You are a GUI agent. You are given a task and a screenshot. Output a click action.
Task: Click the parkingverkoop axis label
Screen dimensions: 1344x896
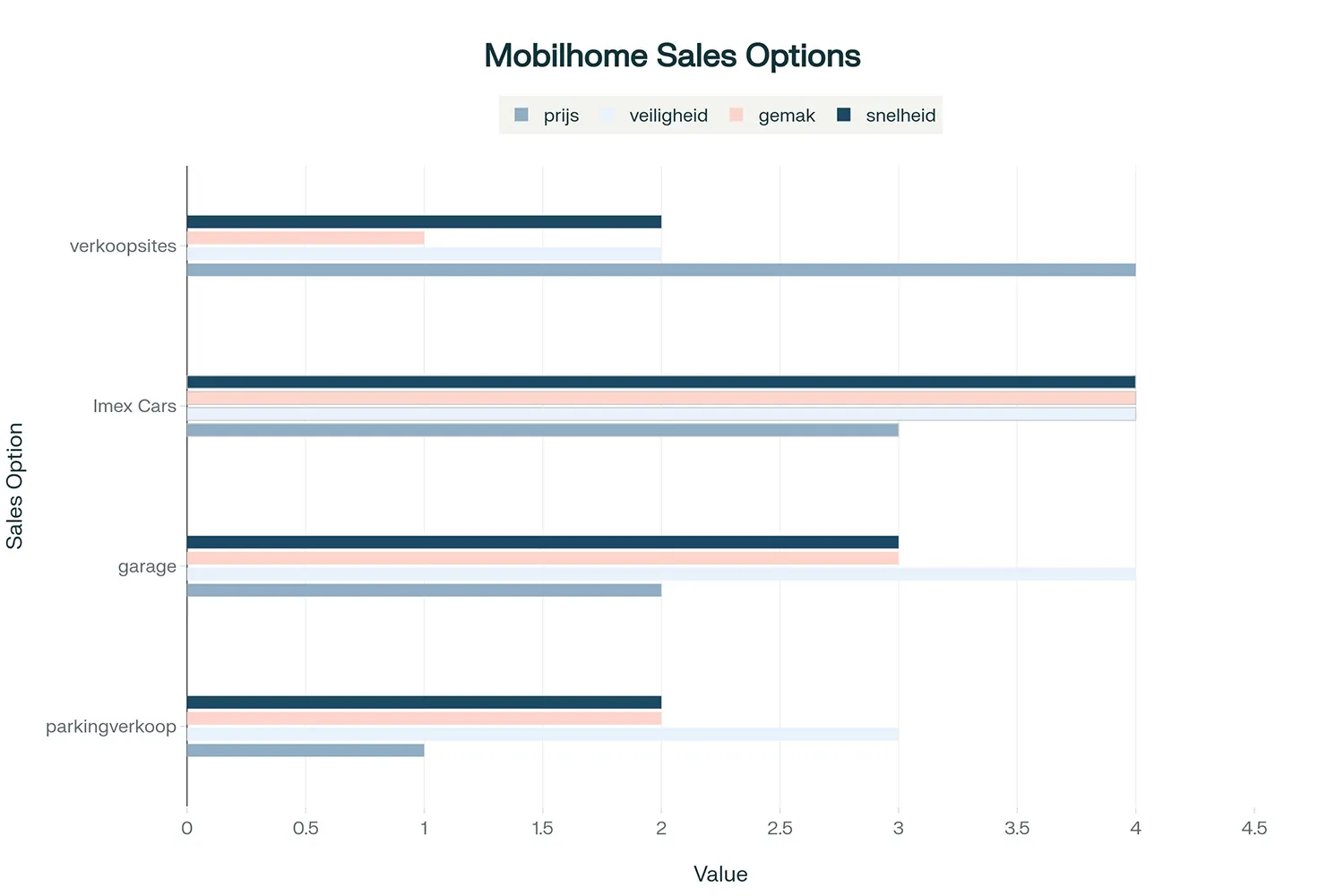(x=111, y=727)
